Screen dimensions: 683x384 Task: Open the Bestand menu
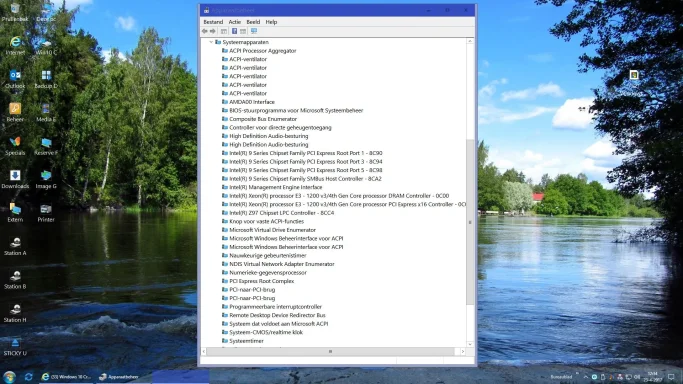point(213,22)
